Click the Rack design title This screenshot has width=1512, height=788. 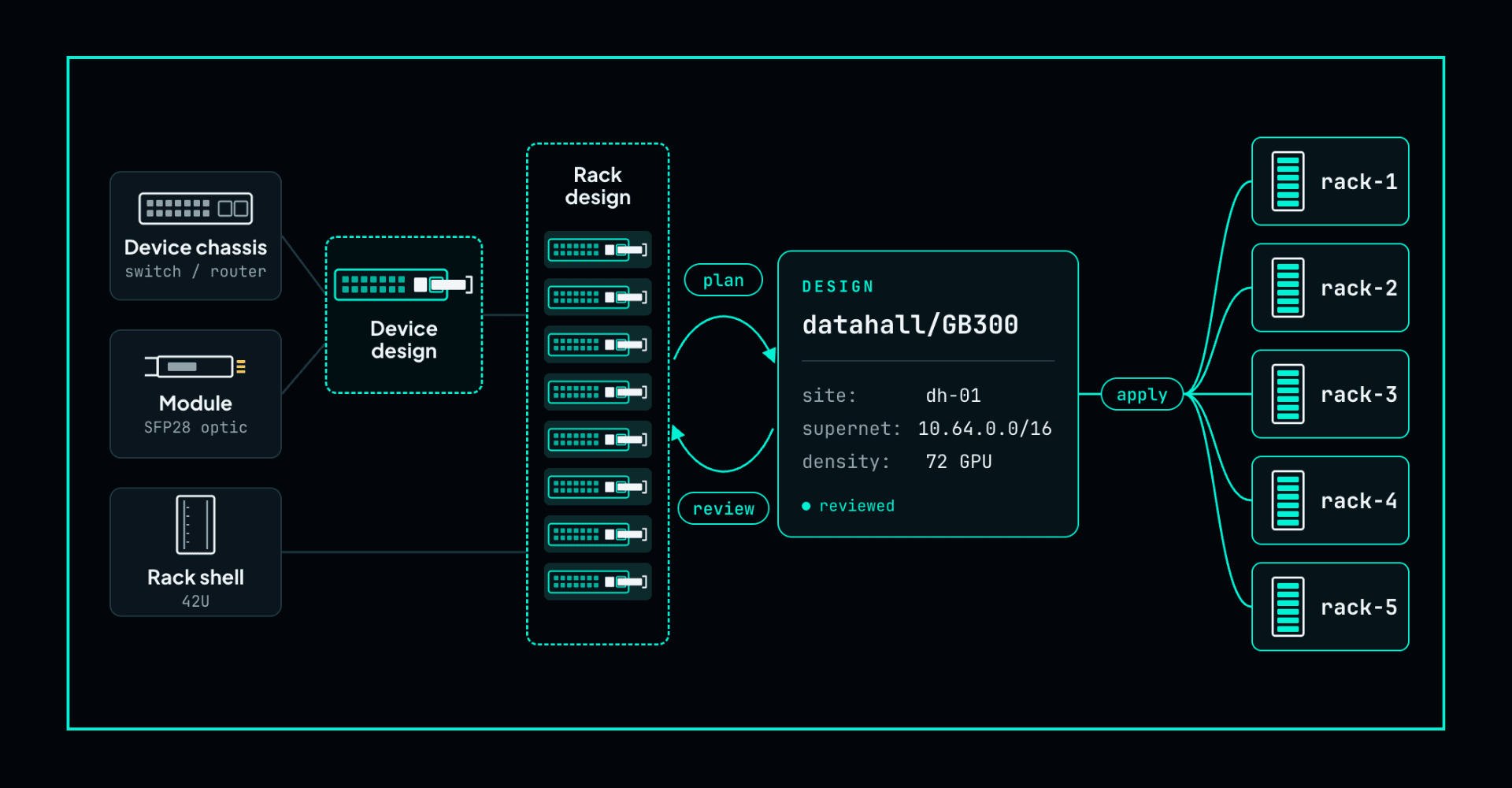[x=598, y=186]
